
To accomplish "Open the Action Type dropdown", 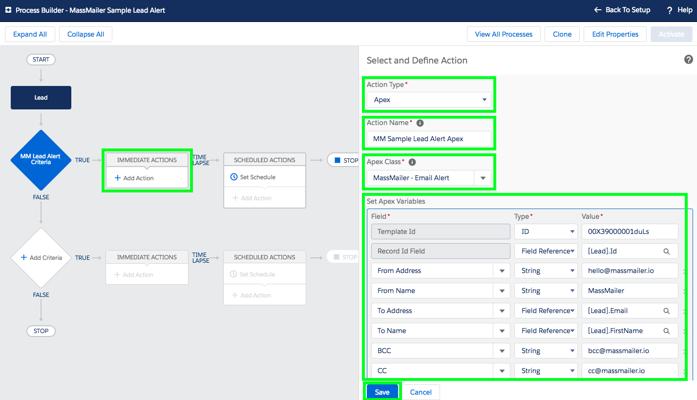I will [429, 100].
